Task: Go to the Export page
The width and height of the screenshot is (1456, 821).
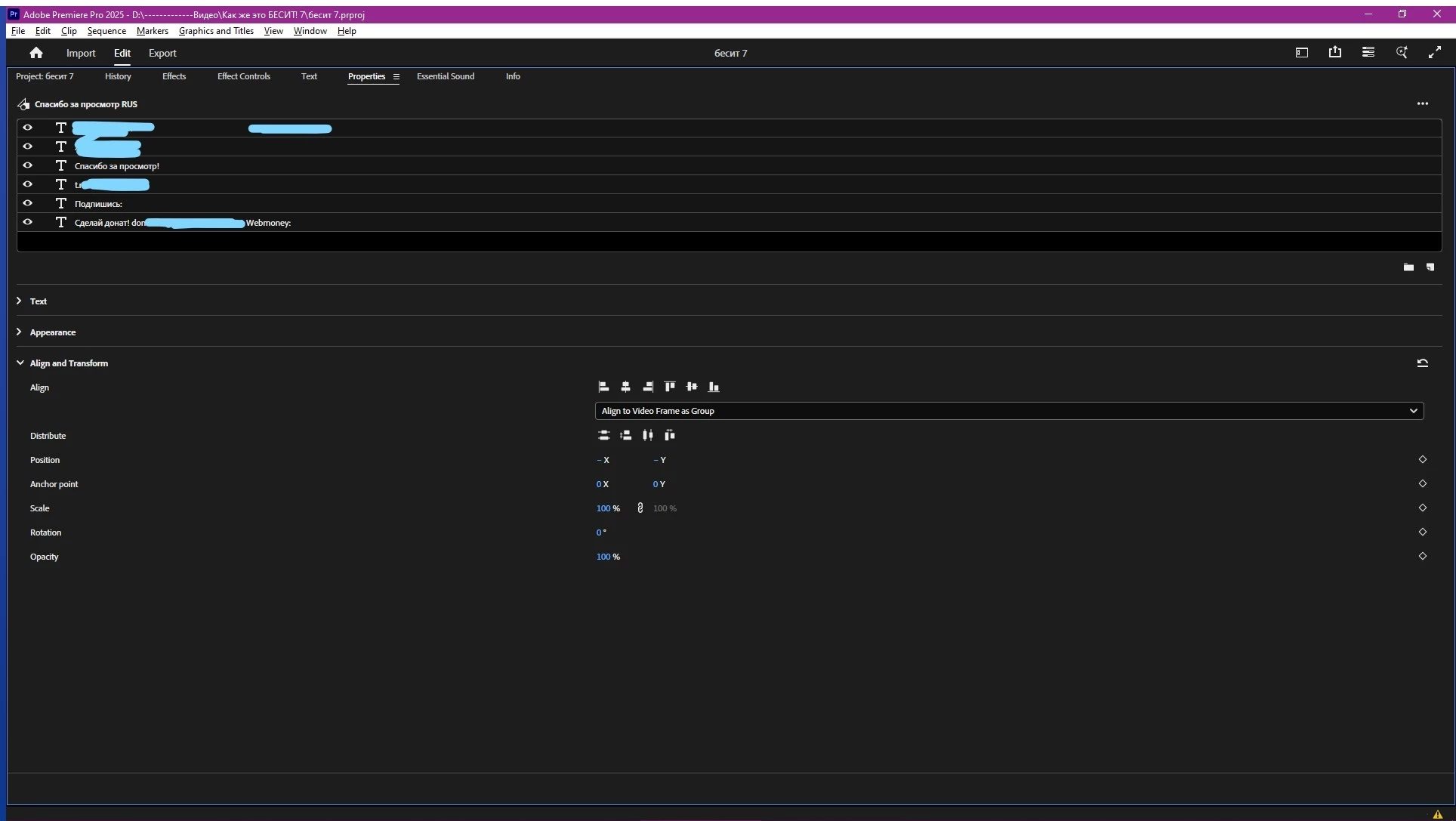Action: point(162,53)
